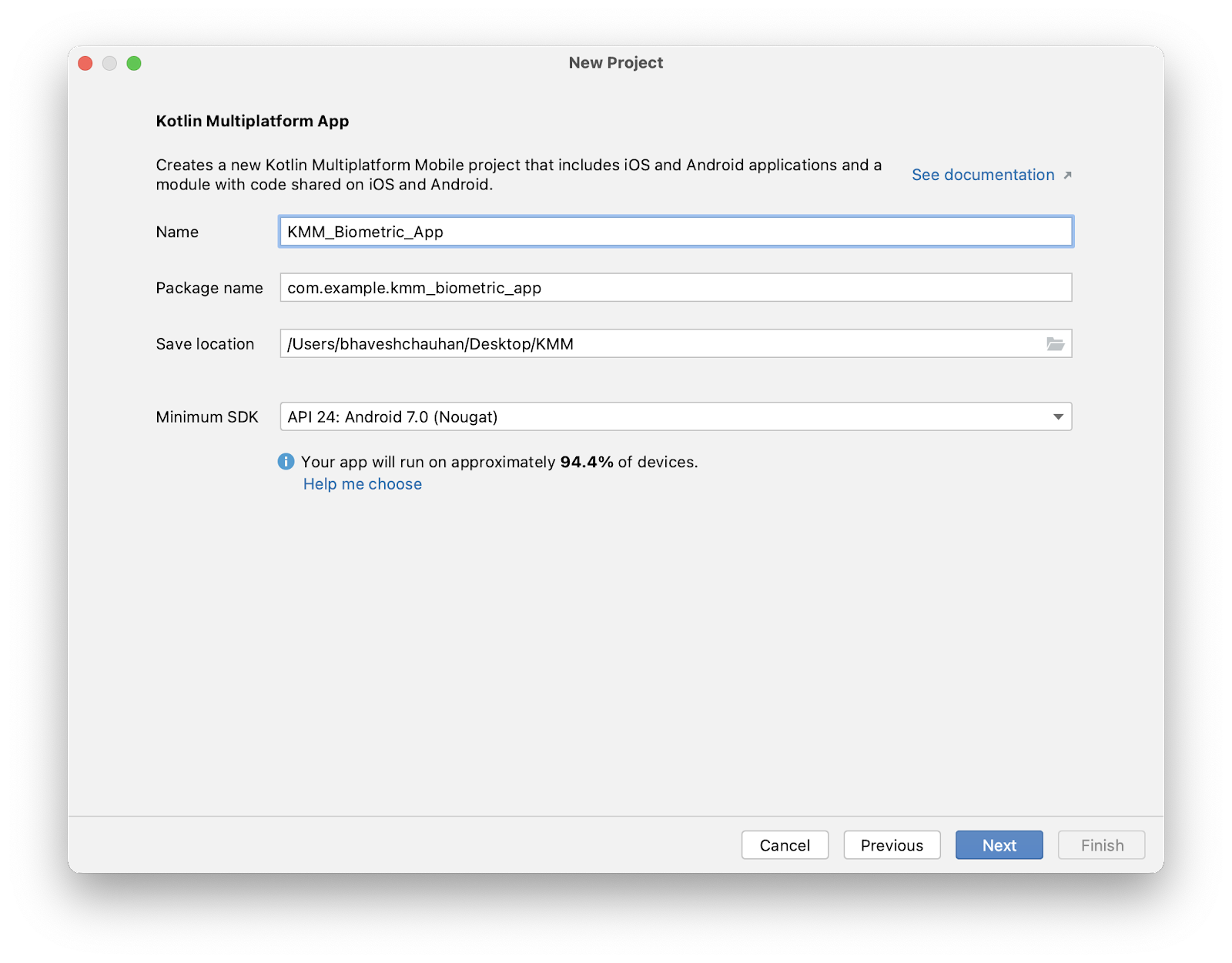Minimize the New Project dialog

click(x=110, y=63)
